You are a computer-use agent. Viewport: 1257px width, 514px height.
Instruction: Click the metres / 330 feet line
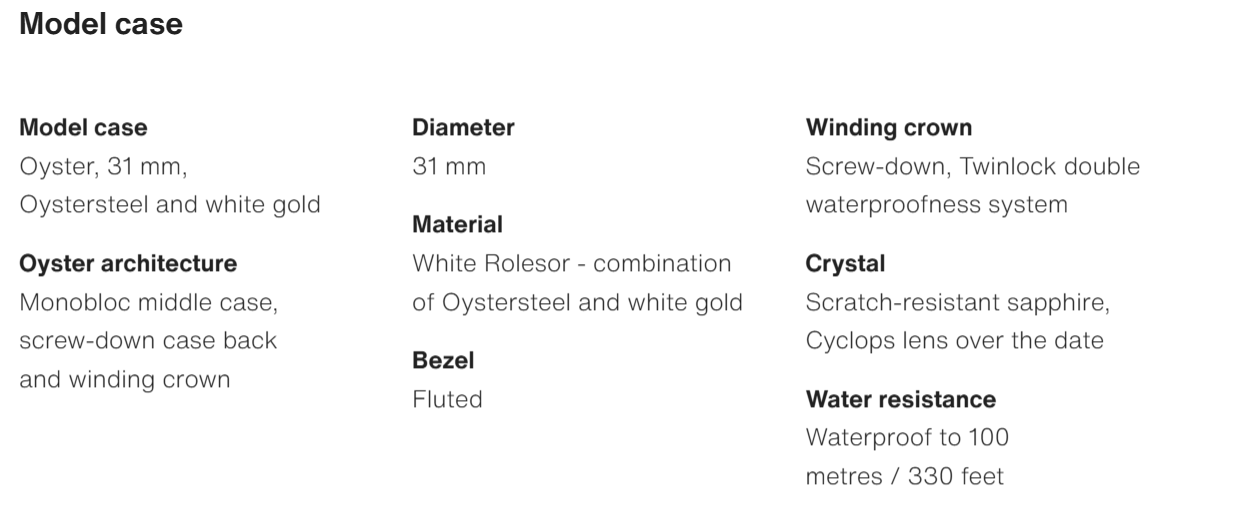(904, 476)
